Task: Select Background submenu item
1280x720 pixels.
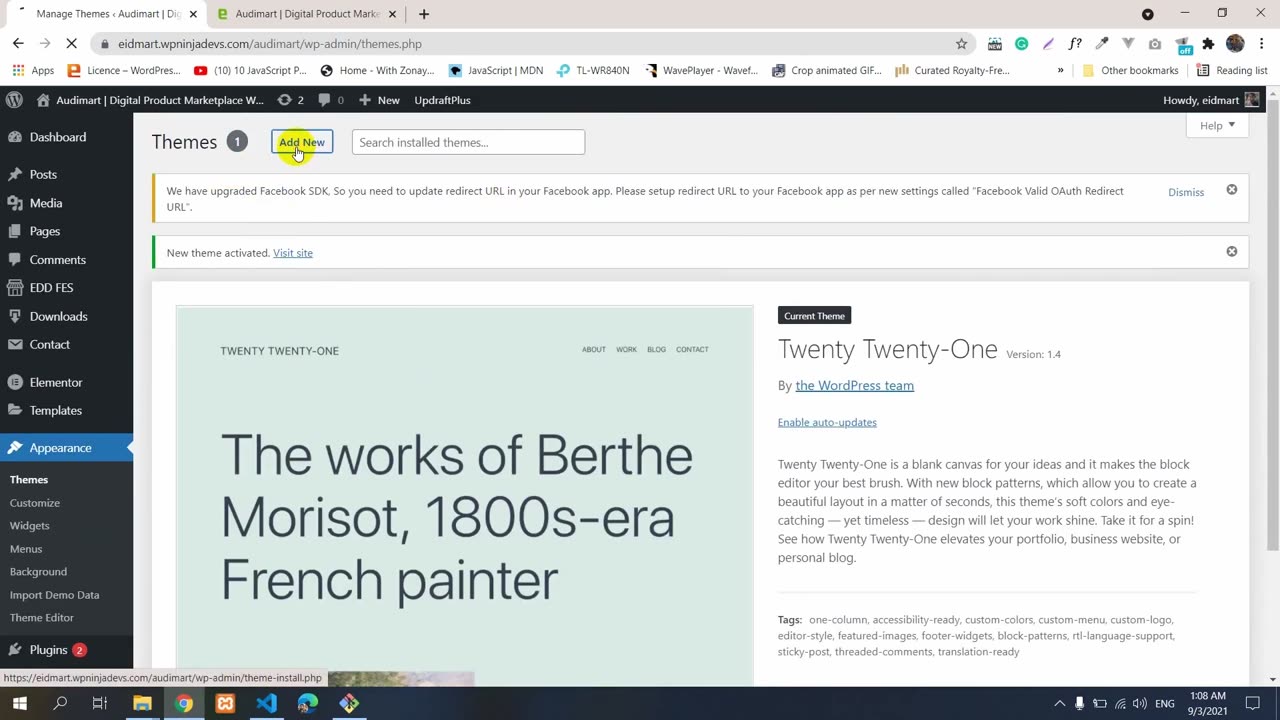Action: (x=38, y=572)
